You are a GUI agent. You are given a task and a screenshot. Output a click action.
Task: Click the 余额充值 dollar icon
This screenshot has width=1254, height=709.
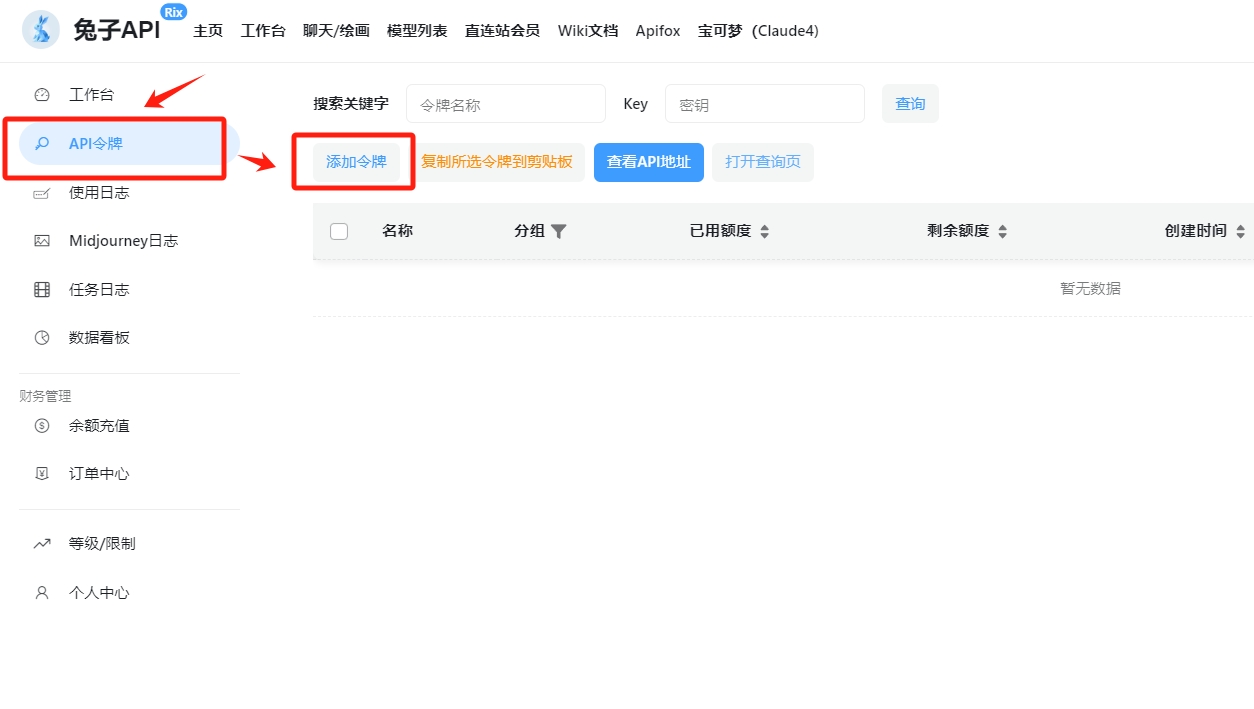point(42,426)
